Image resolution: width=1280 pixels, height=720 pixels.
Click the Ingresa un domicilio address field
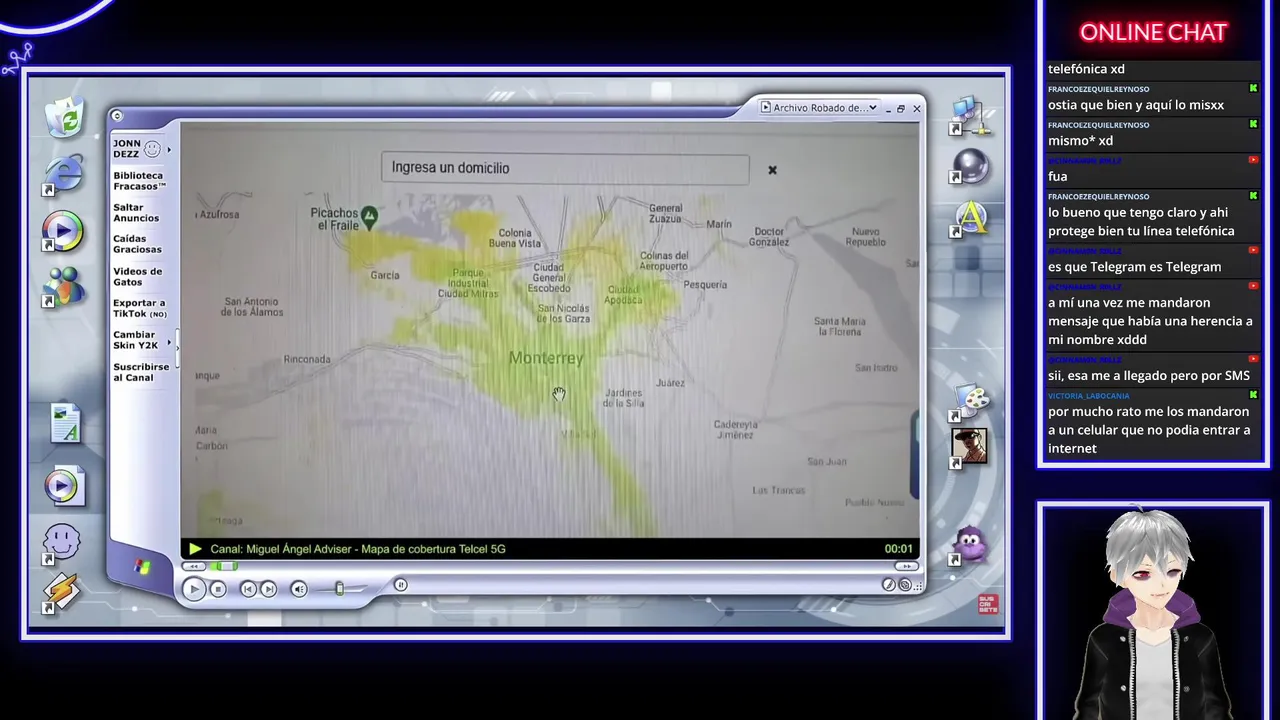(x=564, y=168)
